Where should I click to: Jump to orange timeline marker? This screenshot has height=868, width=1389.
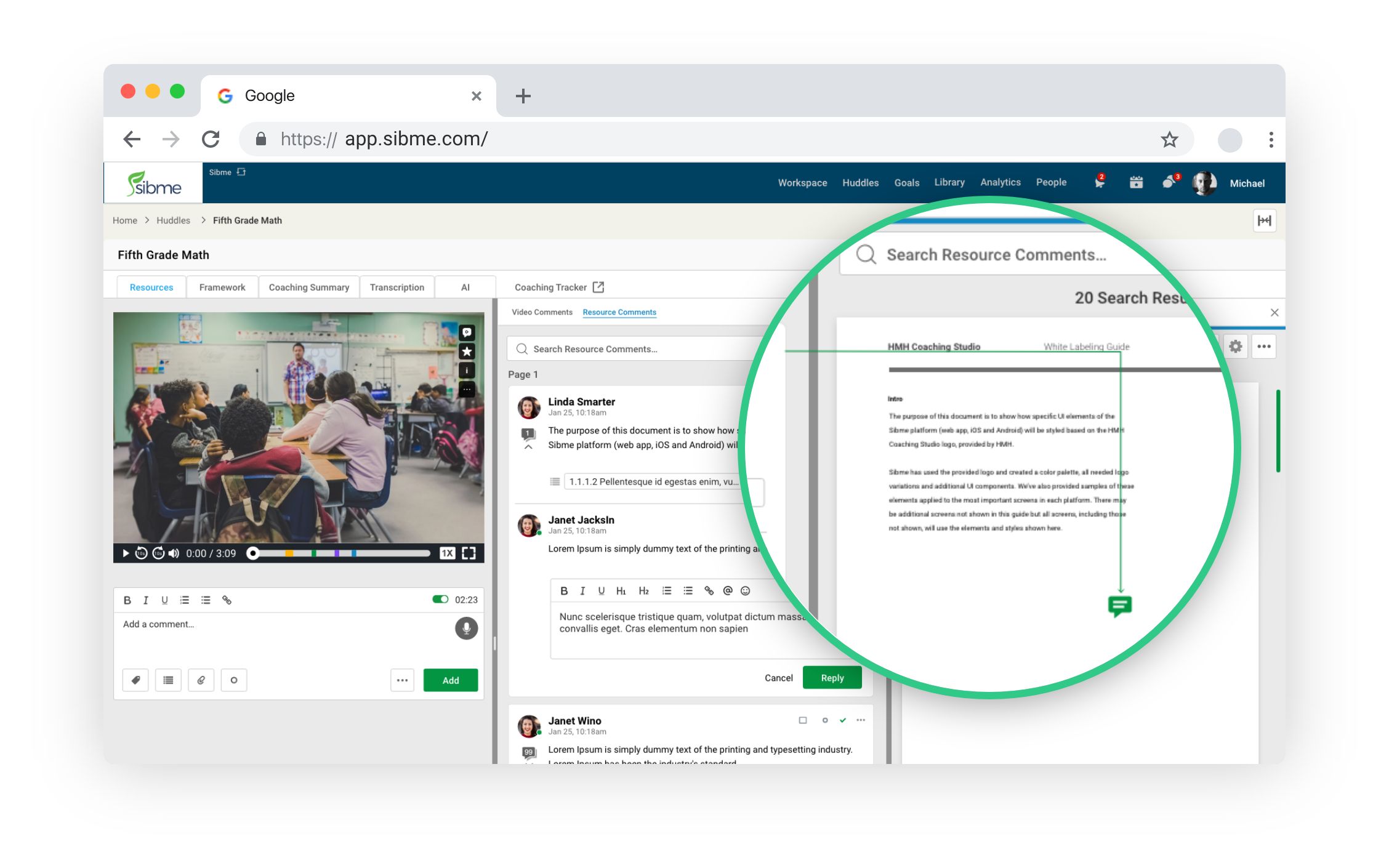point(289,553)
